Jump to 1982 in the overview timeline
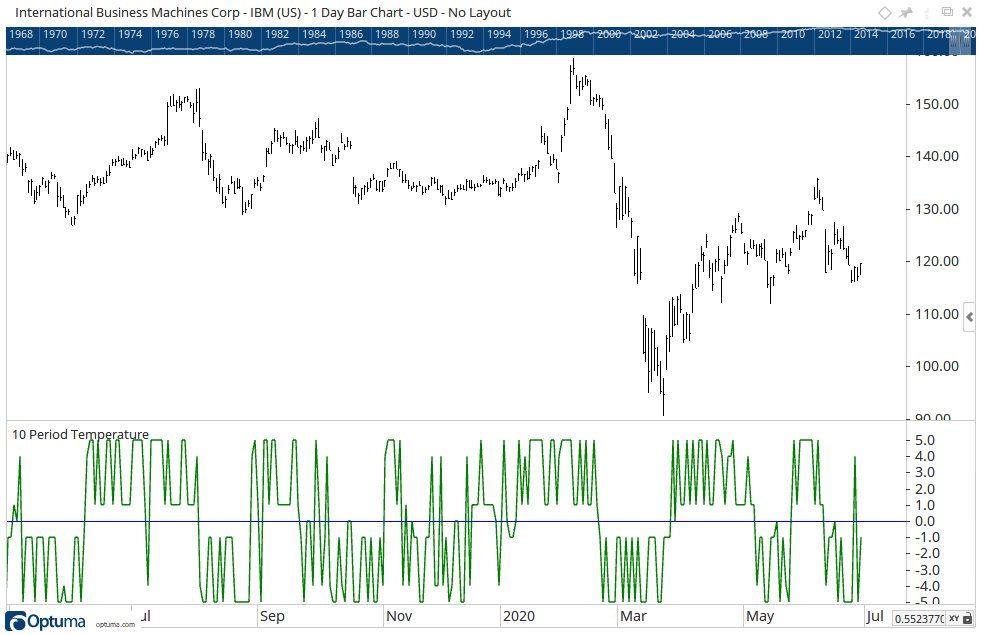Image resolution: width=982 pixels, height=635 pixels. point(277,34)
